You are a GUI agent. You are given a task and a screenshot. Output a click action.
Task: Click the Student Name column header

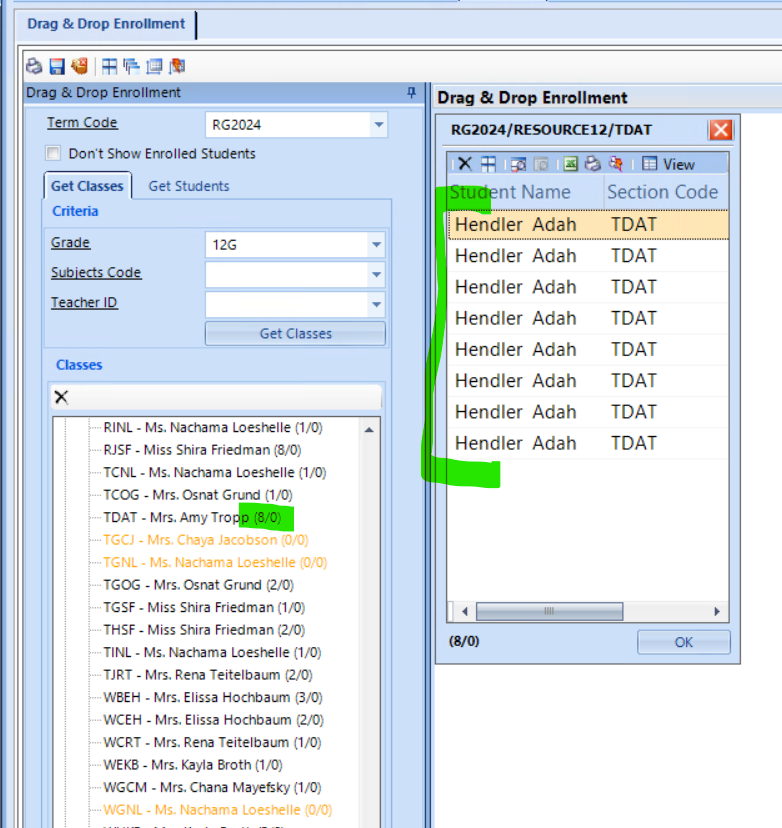(x=525, y=192)
